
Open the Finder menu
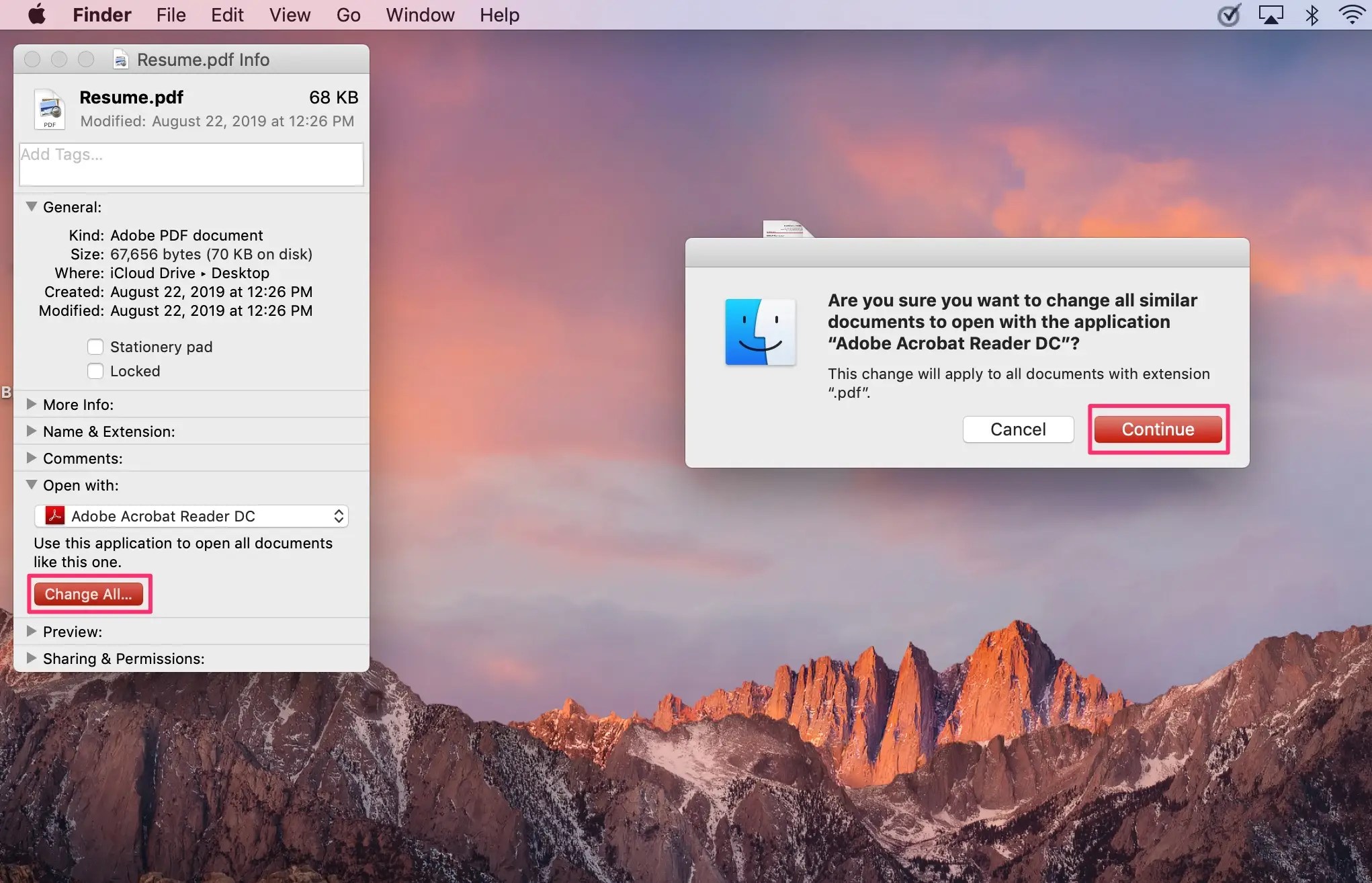click(x=102, y=15)
